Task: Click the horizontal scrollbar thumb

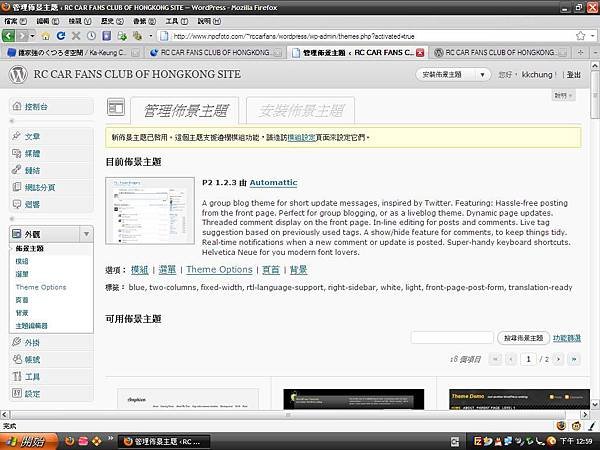Action: click(288, 415)
